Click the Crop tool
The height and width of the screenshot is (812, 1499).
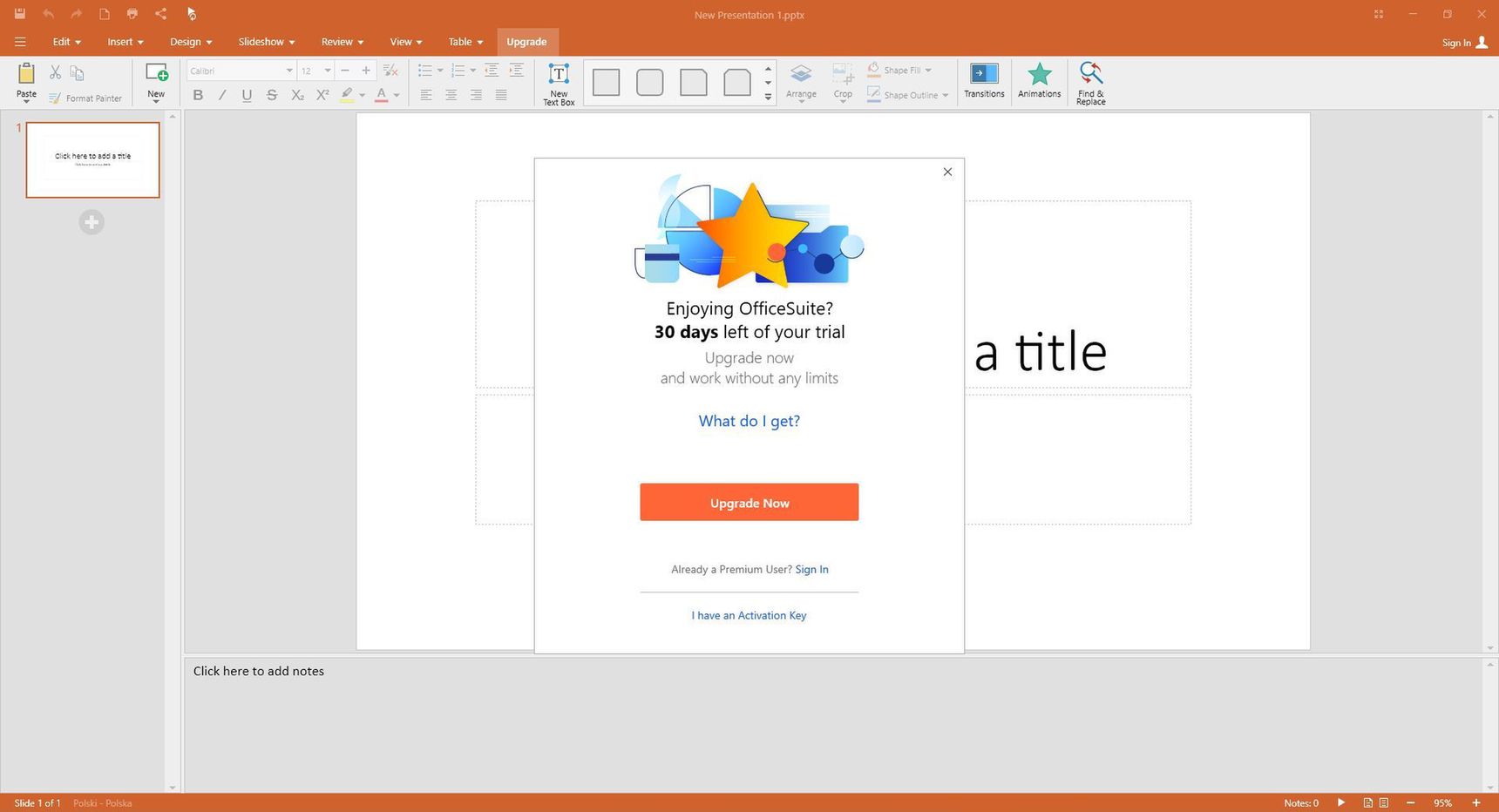tap(843, 83)
